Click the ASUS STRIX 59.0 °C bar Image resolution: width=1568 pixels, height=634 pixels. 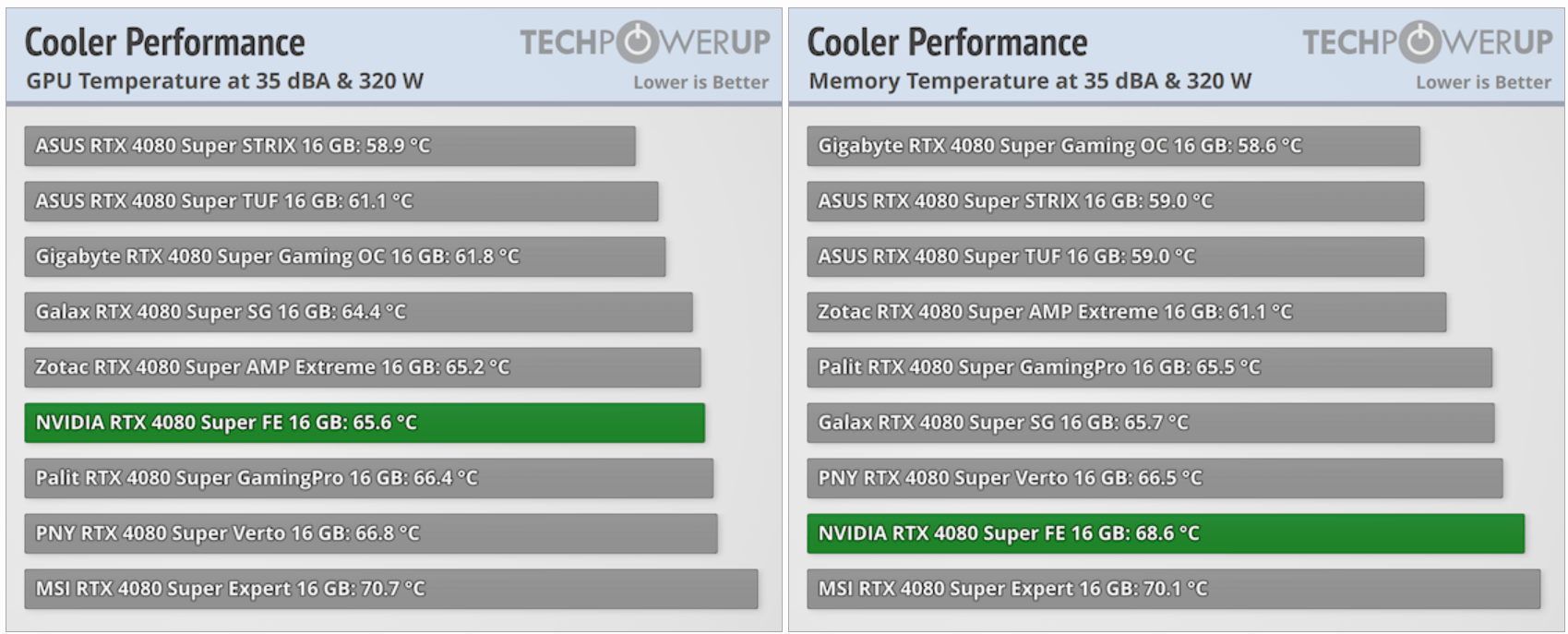[x=1115, y=201]
